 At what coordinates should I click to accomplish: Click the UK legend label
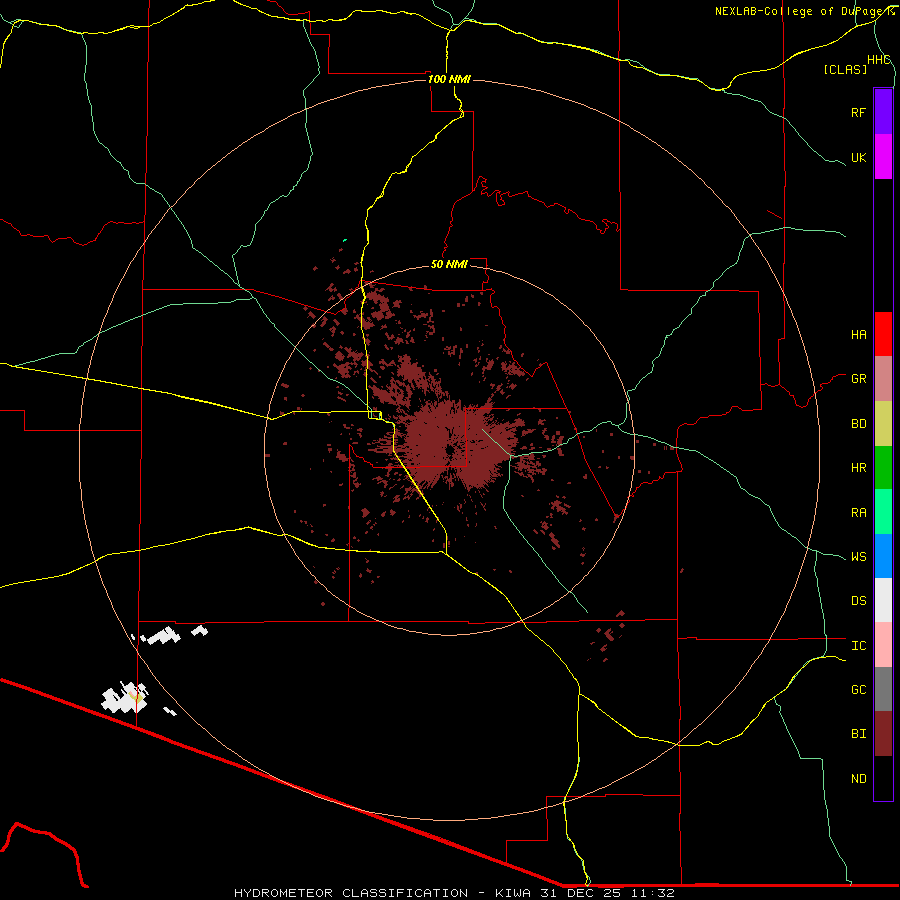click(x=858, y=157)
